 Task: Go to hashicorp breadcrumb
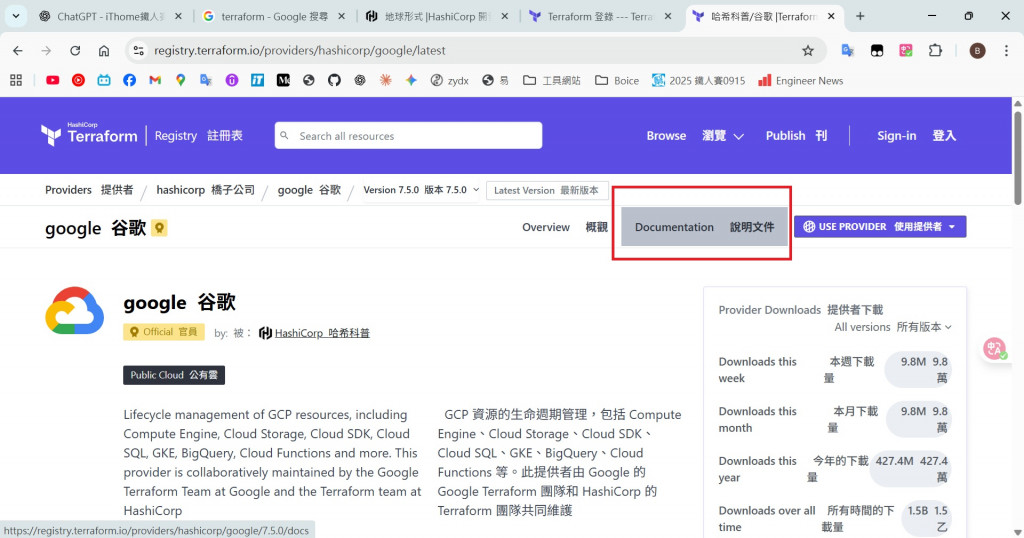pos(206,190)
